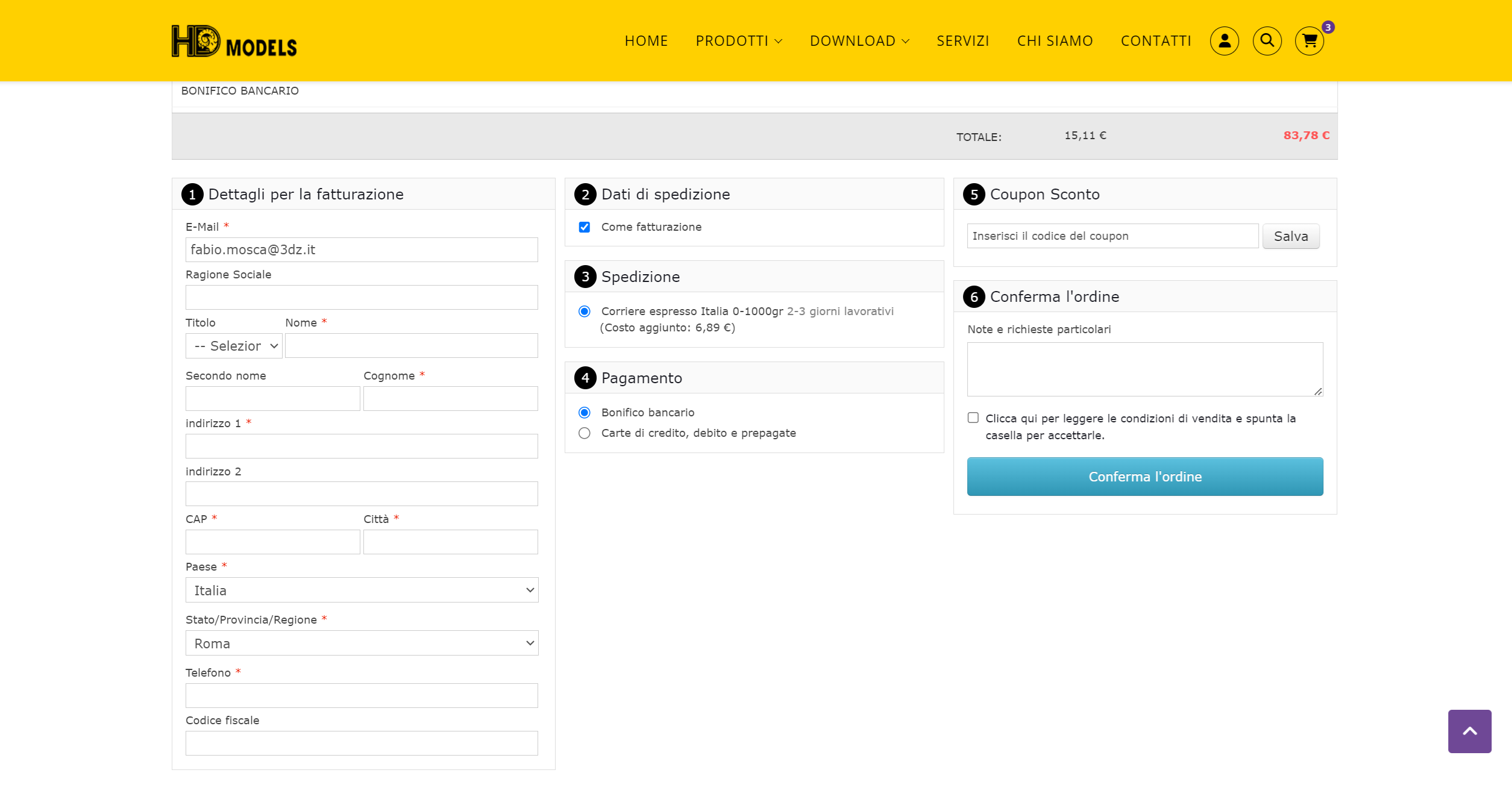Select the Bonifico bancario radio button
This screenshot has width=1512, height=811.
(x=584, y=413)
